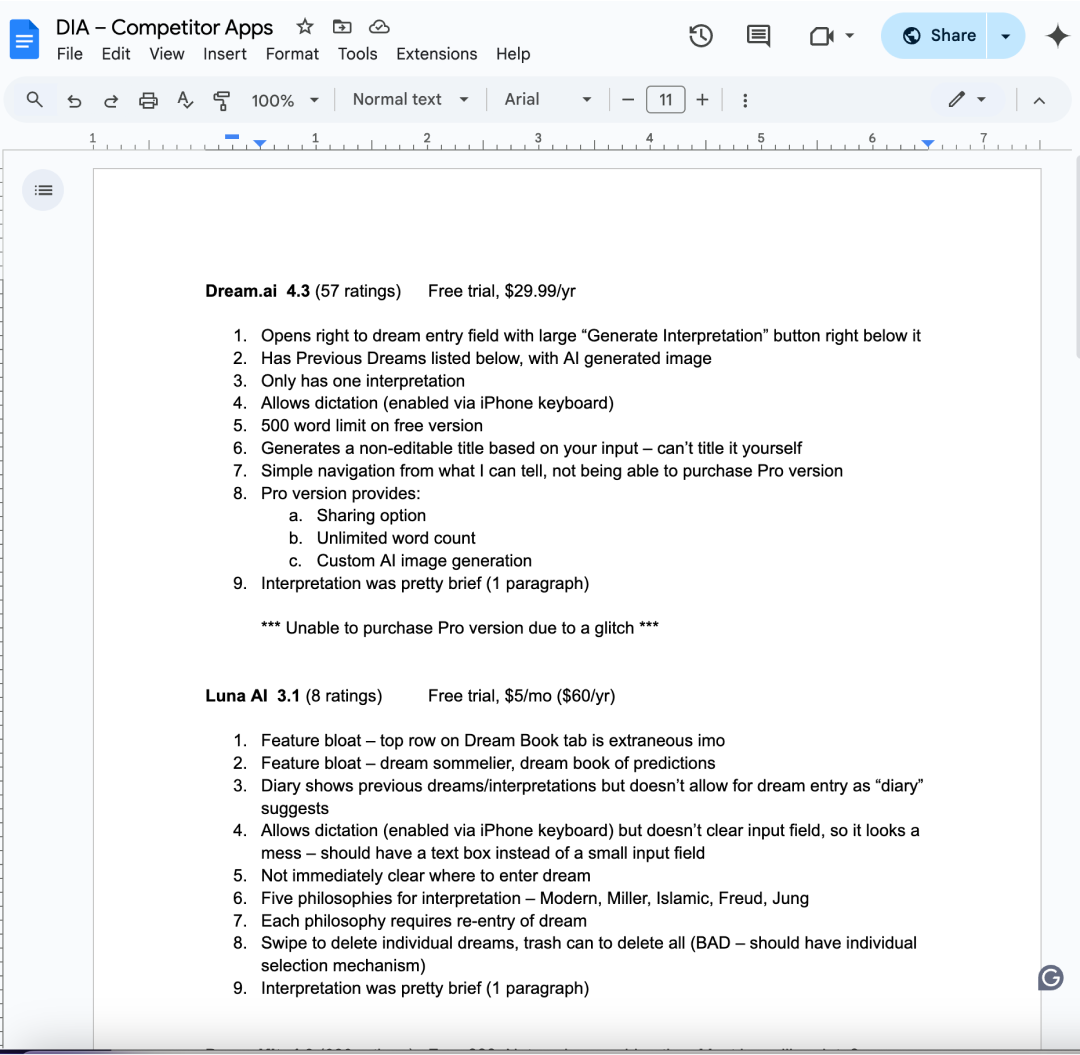Click Dream.ai's 'Allows dictation (enabled via iPhone keyboard)' line

pos(437,403)
